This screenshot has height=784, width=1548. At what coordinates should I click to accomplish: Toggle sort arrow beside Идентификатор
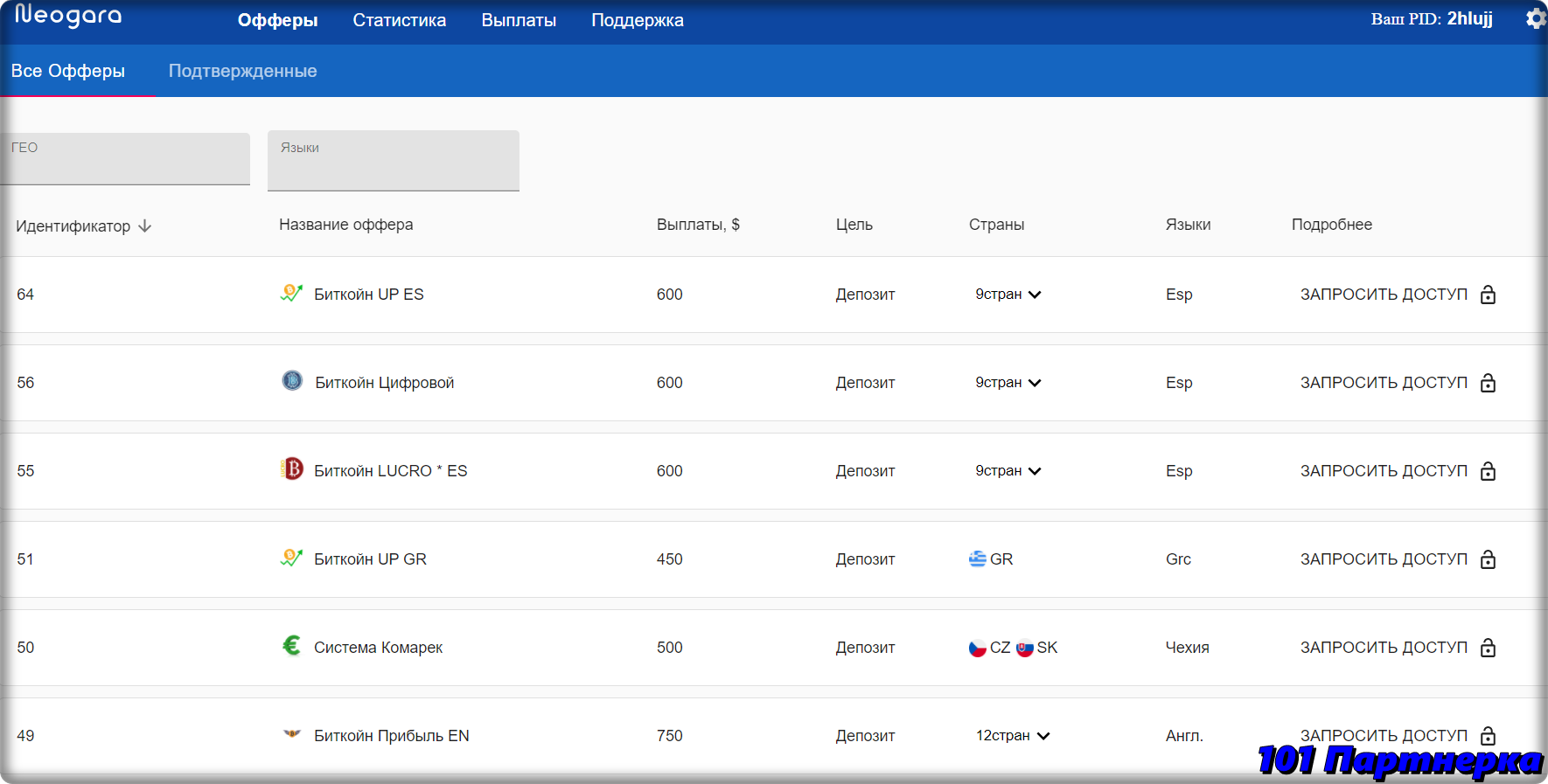[x=145, y=226]
